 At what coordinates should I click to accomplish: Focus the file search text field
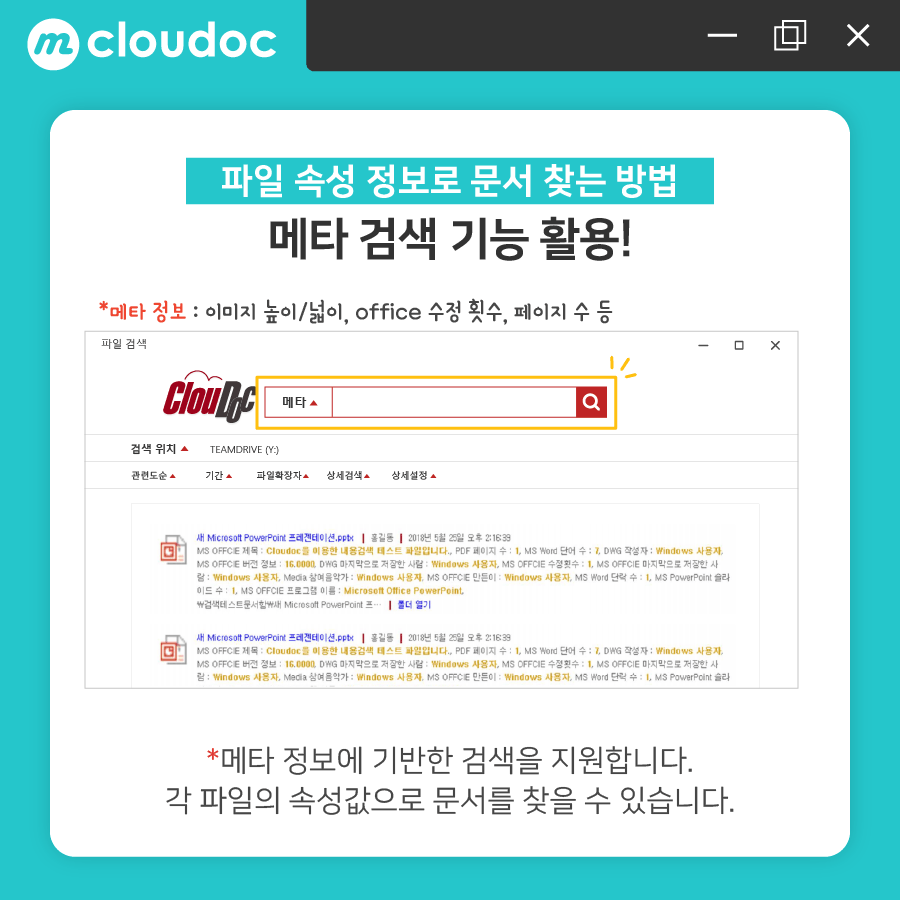tap(454, 402)
